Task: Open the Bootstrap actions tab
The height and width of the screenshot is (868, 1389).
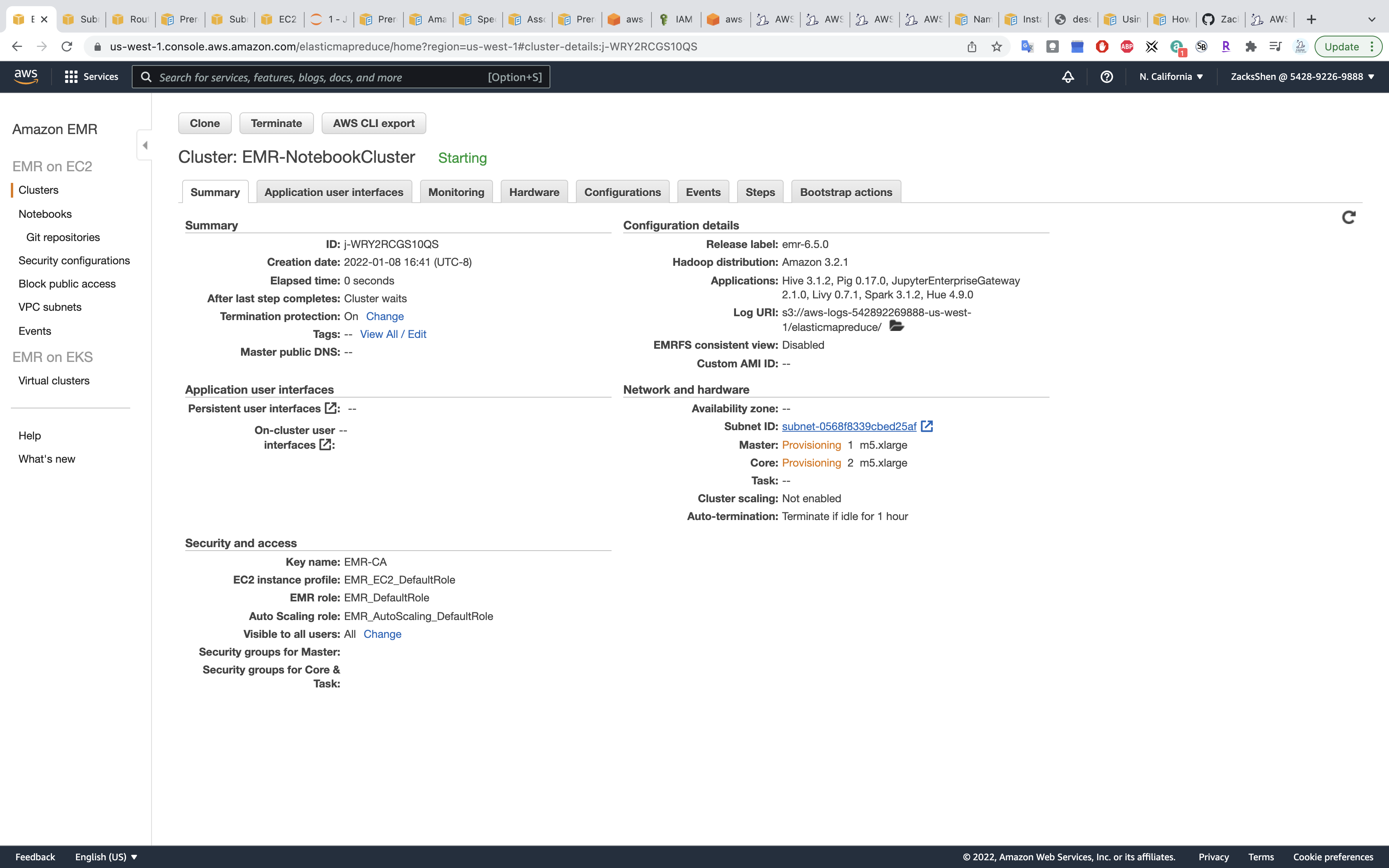Action: point(846,192)
